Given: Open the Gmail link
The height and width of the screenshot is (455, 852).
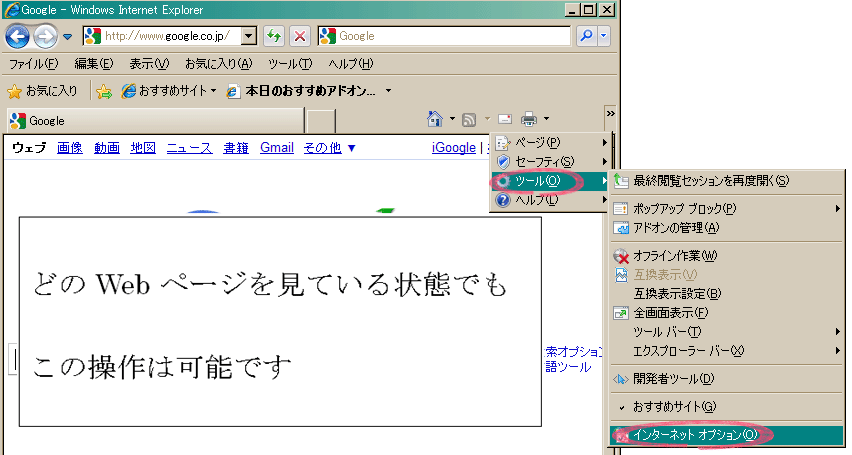Looking at the screenshot, I should pos(276,148).
